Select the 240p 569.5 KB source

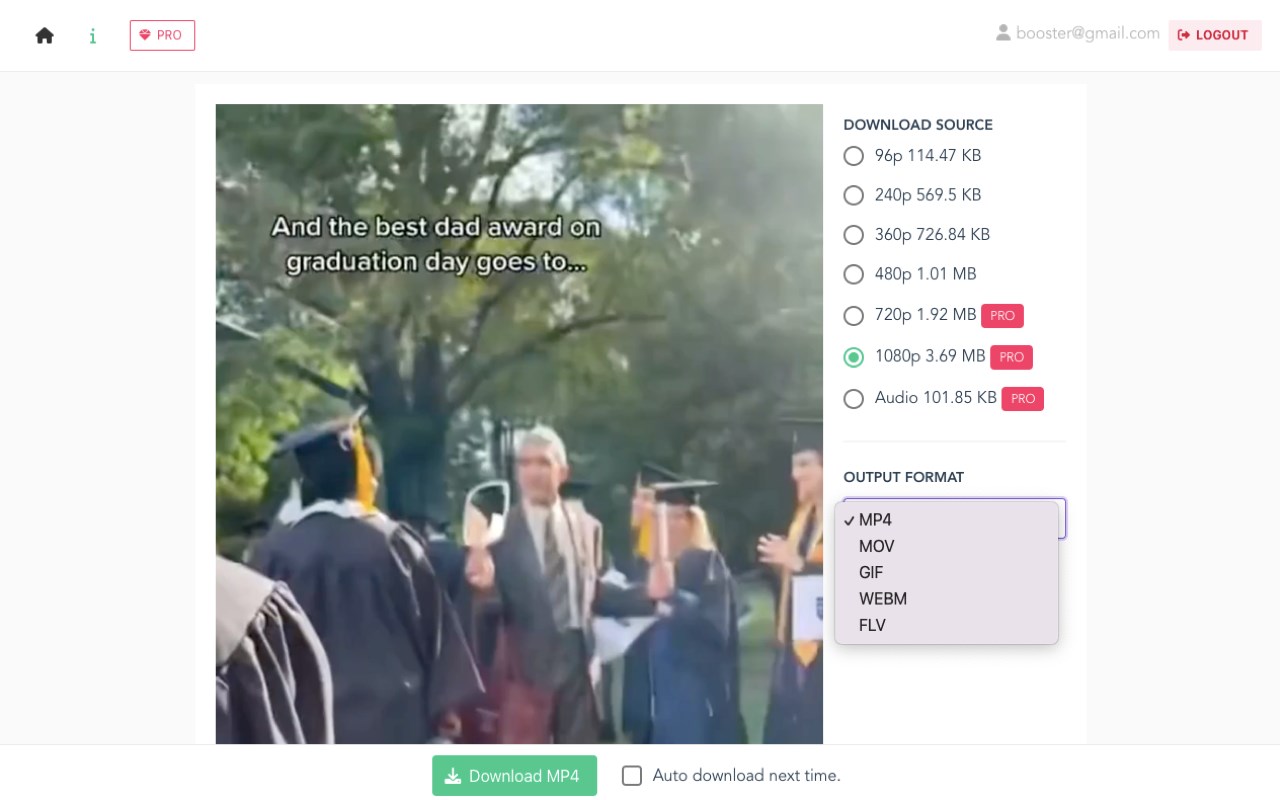(853, 195)
